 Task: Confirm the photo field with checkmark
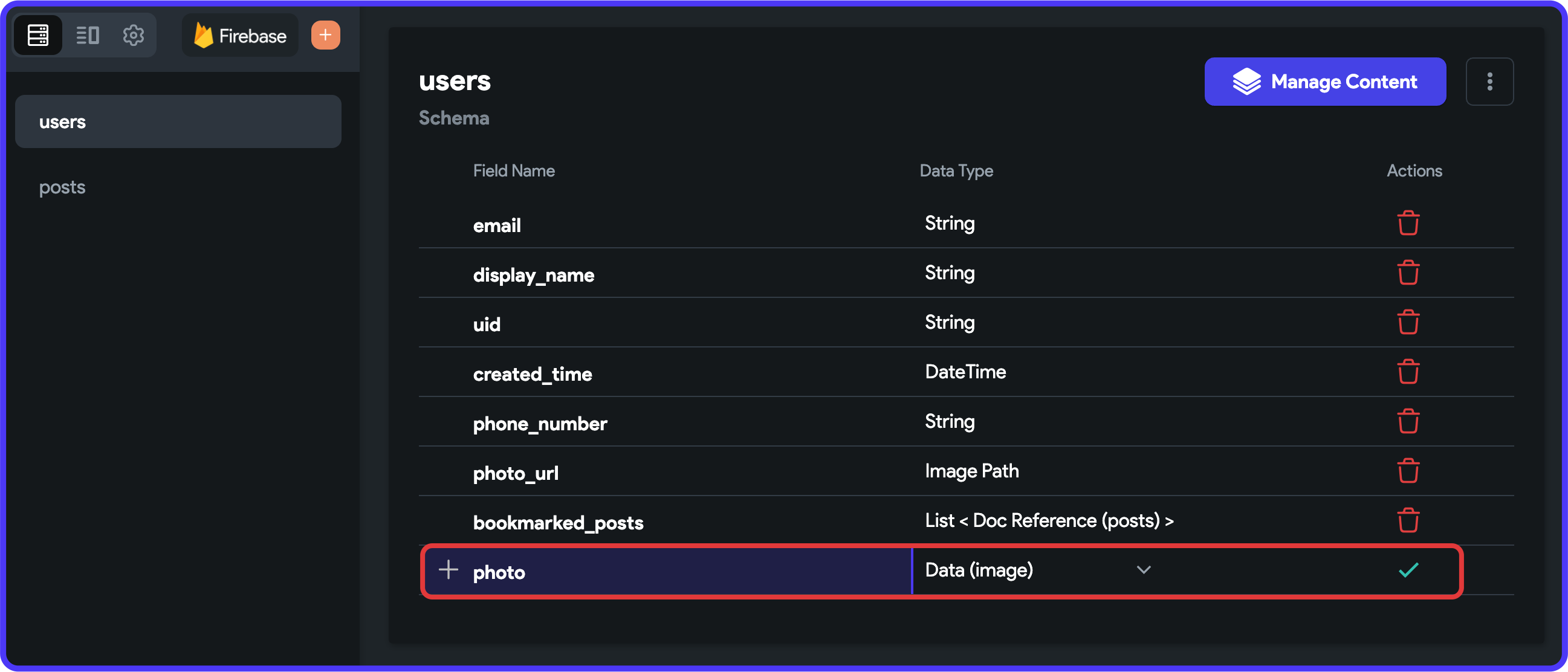point(1408,570)
